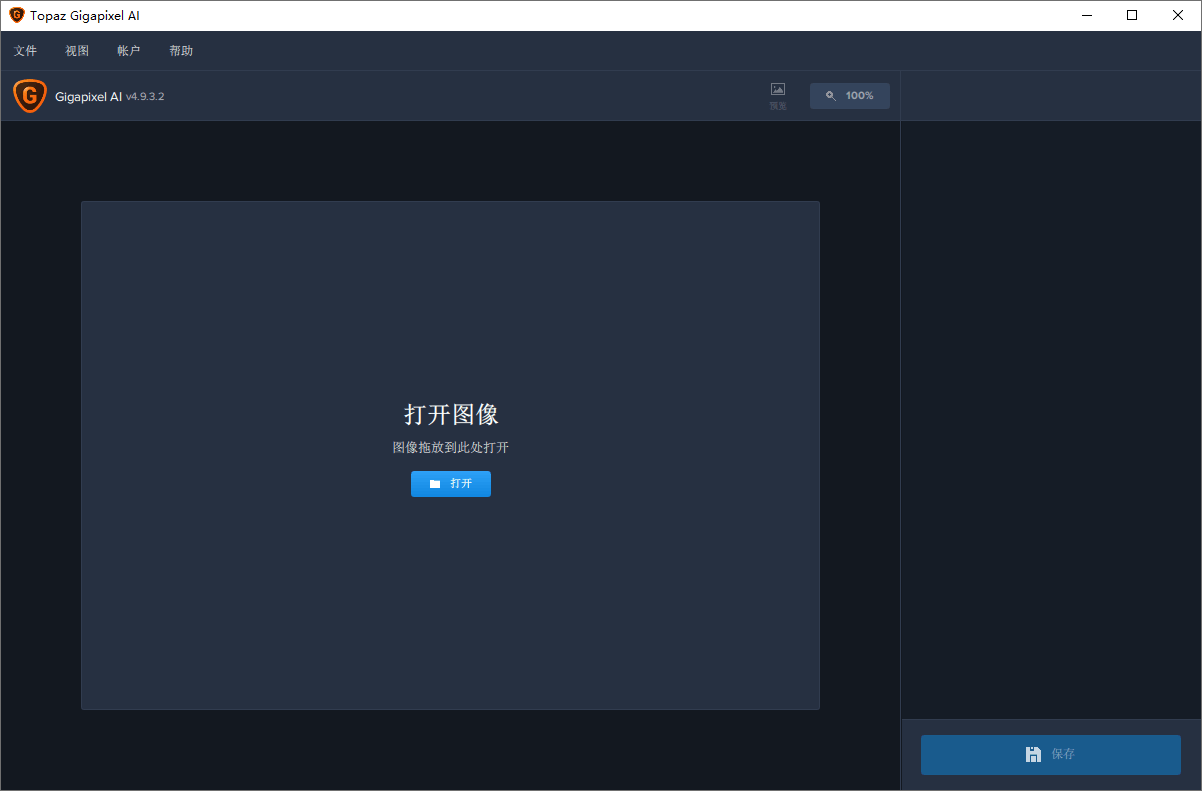Image resolution: width=1202 pixels, height=791 pixels.
Task: Open the 视图 menu
Action: coord(77,49)
